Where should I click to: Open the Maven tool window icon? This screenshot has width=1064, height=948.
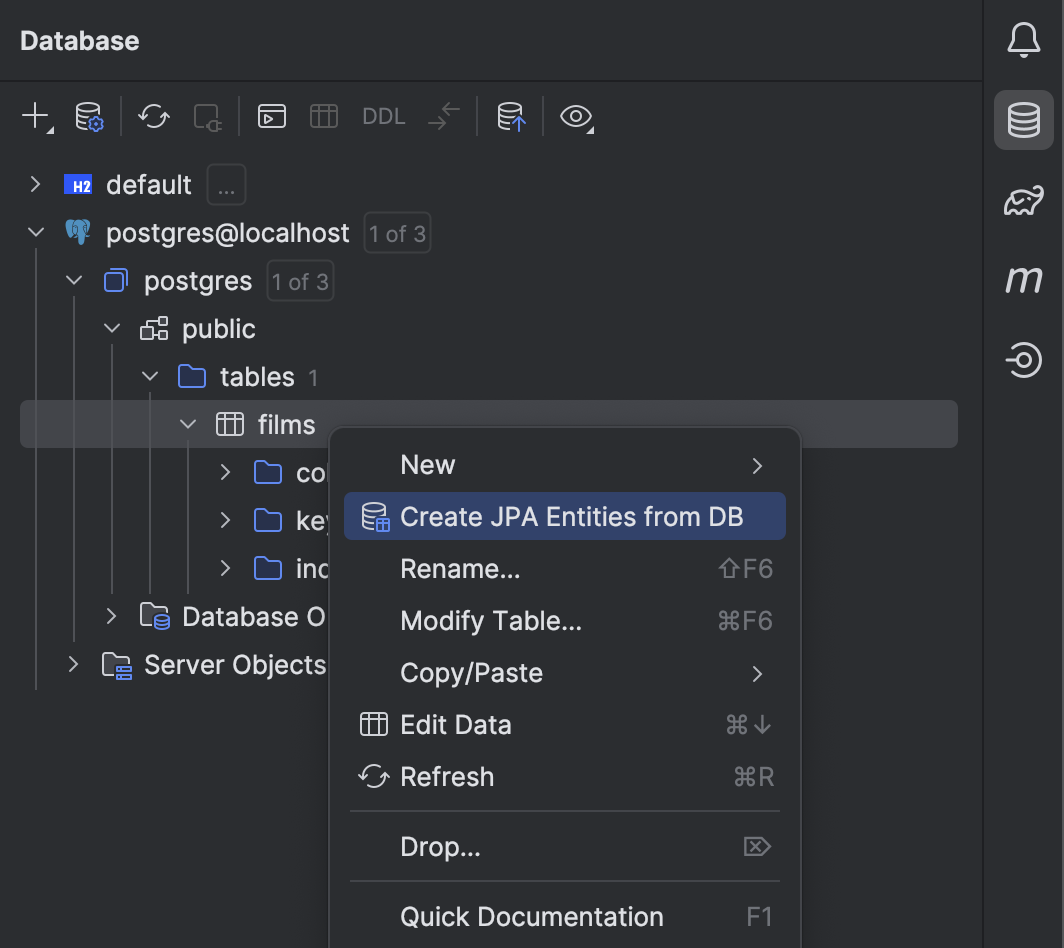1023,280
